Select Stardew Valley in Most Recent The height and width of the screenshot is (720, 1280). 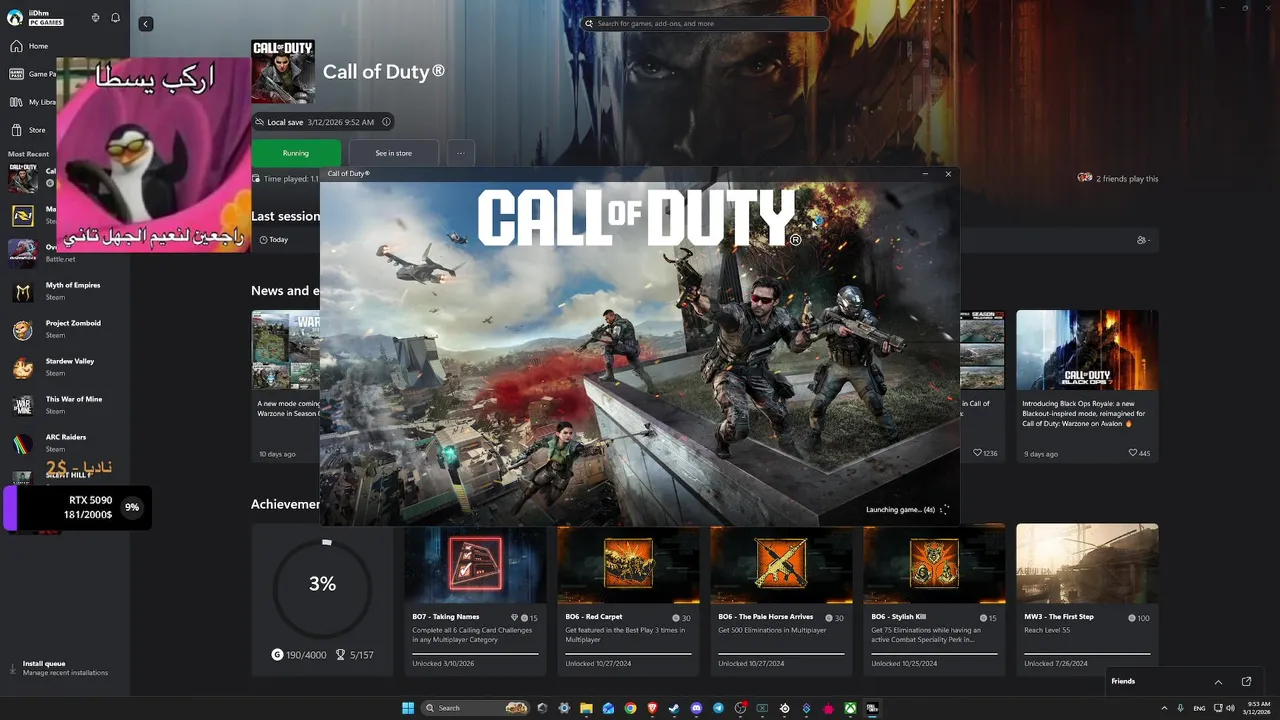point(65,367)
